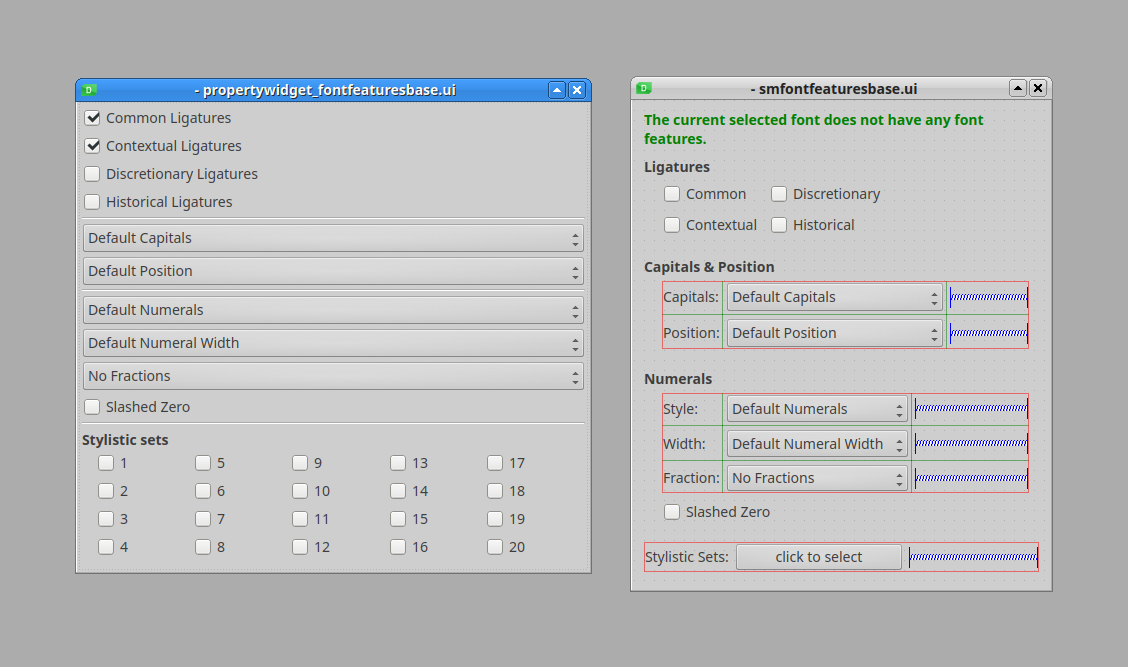Uncheck the Common Ligatures checkbox

coord(93,118)
